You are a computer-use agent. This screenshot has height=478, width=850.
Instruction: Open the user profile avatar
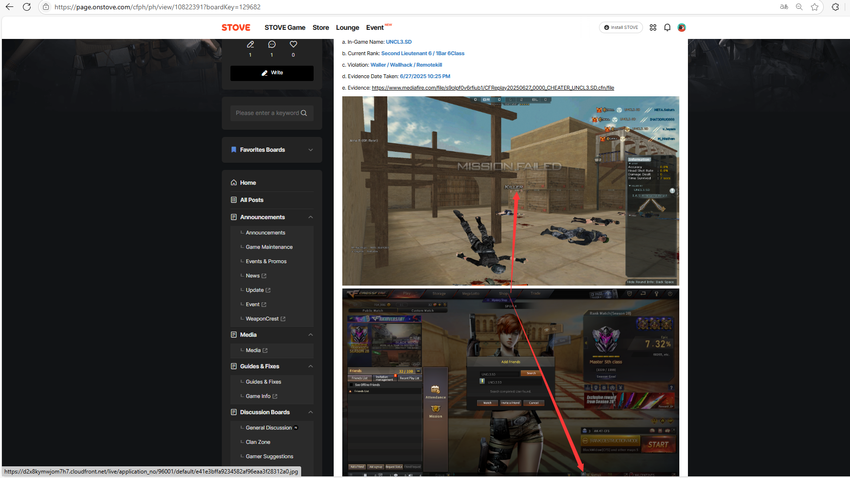pos(681,28)
